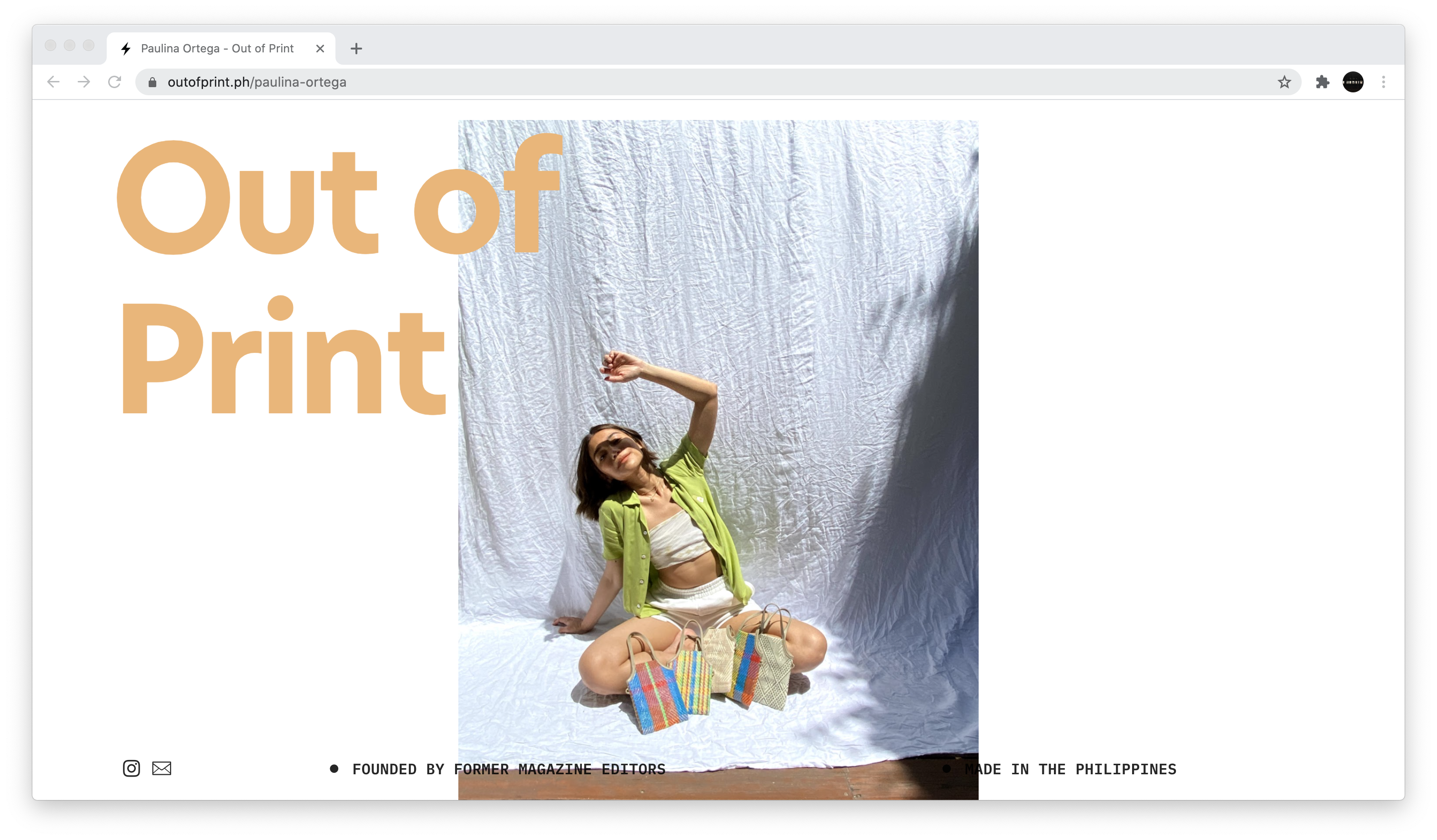Click 'Founded by former magazine editors' text
Image resolution: width=1437 pixels, height=840 pixels.
(509, 770)
